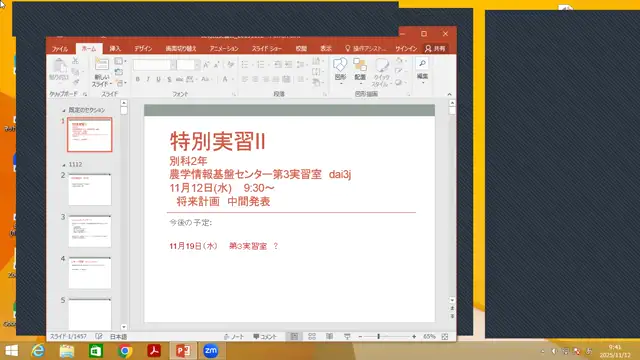640x360 pixels.
Task: Click the Paste (貼り付け) clipboard icon
Action: pos(59,65)
